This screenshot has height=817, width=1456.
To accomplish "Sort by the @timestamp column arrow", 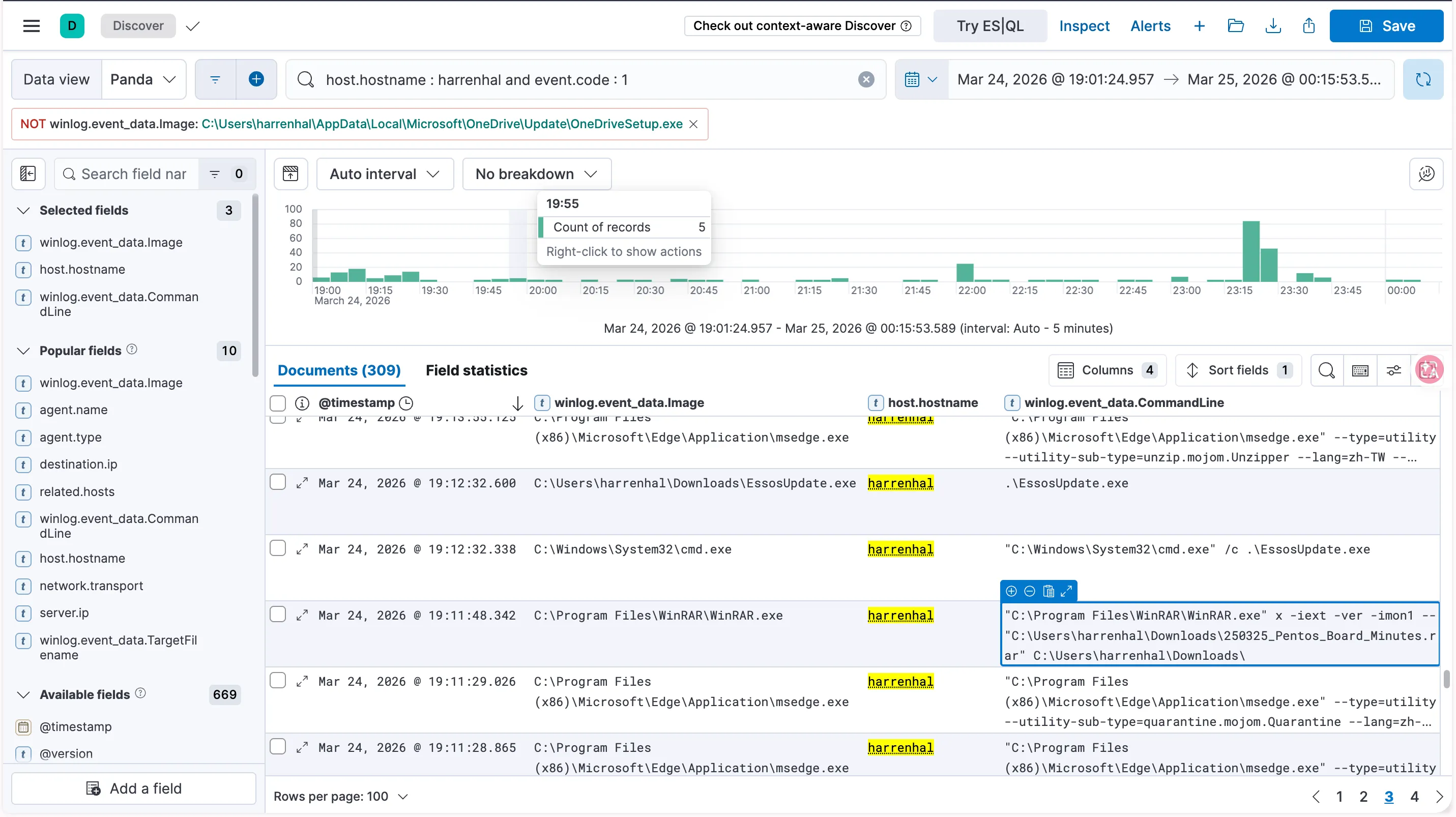I will point(517,403).
